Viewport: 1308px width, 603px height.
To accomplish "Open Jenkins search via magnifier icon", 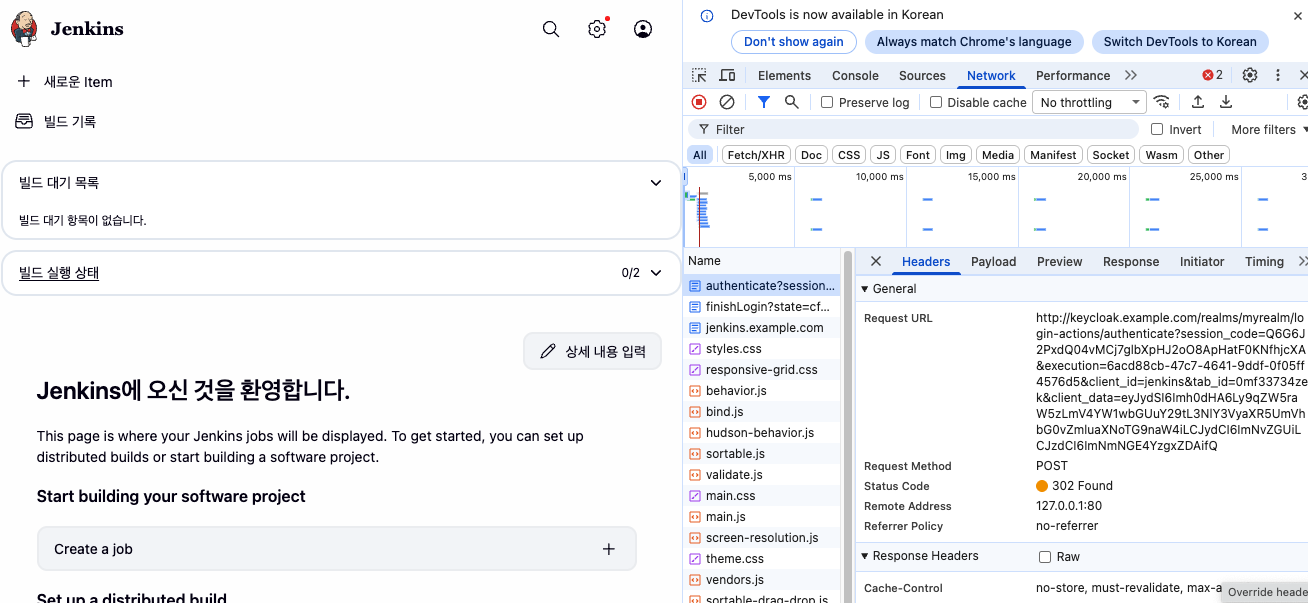I will click(x=551, y=29).
